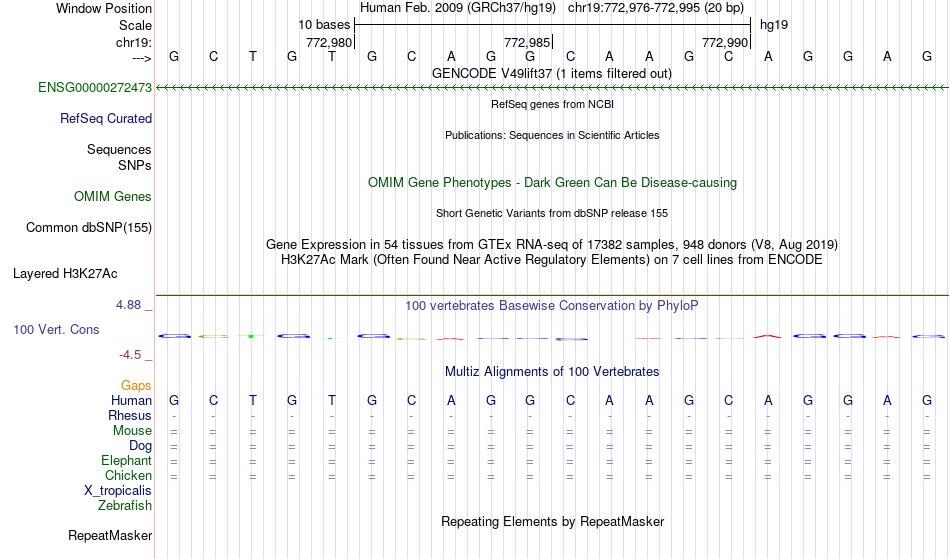950x559 pixels.
Task: Click the green ENSG00000272473 transcript arrow line
Action: (552, 88)
